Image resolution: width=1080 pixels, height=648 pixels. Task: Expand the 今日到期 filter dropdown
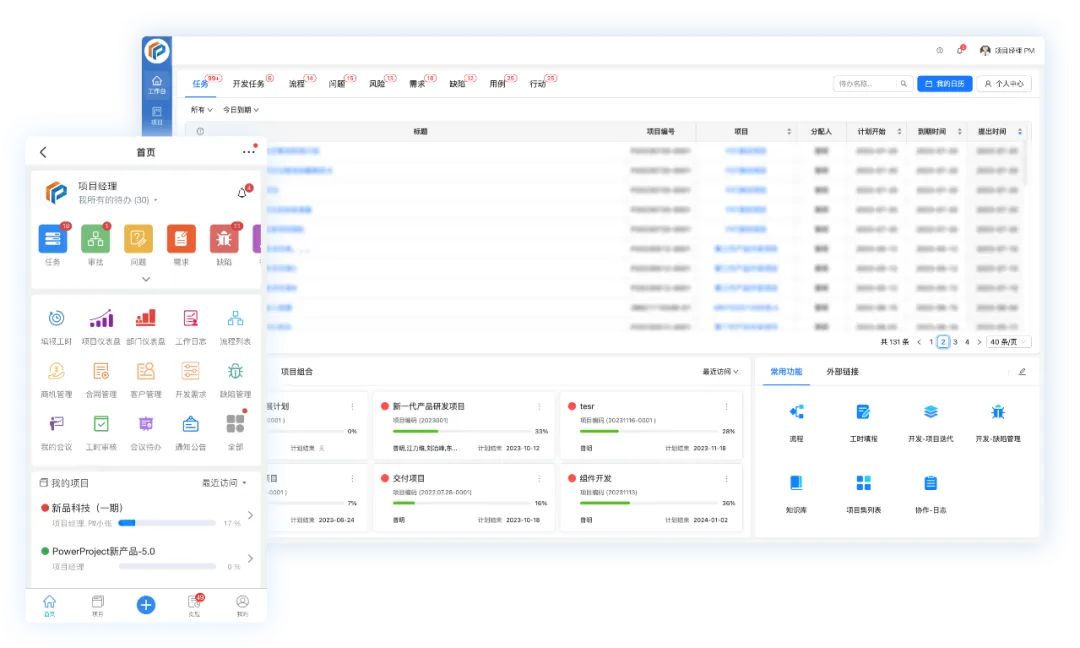pos(241,110)
